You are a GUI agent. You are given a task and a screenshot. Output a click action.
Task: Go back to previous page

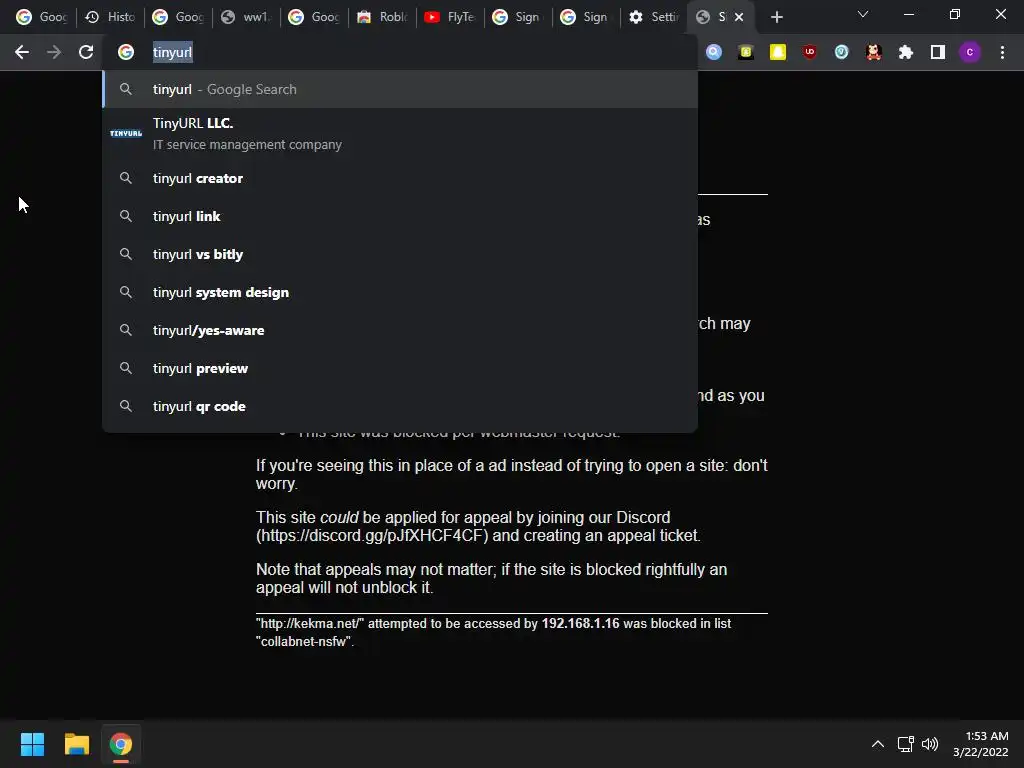coord(22,52)
